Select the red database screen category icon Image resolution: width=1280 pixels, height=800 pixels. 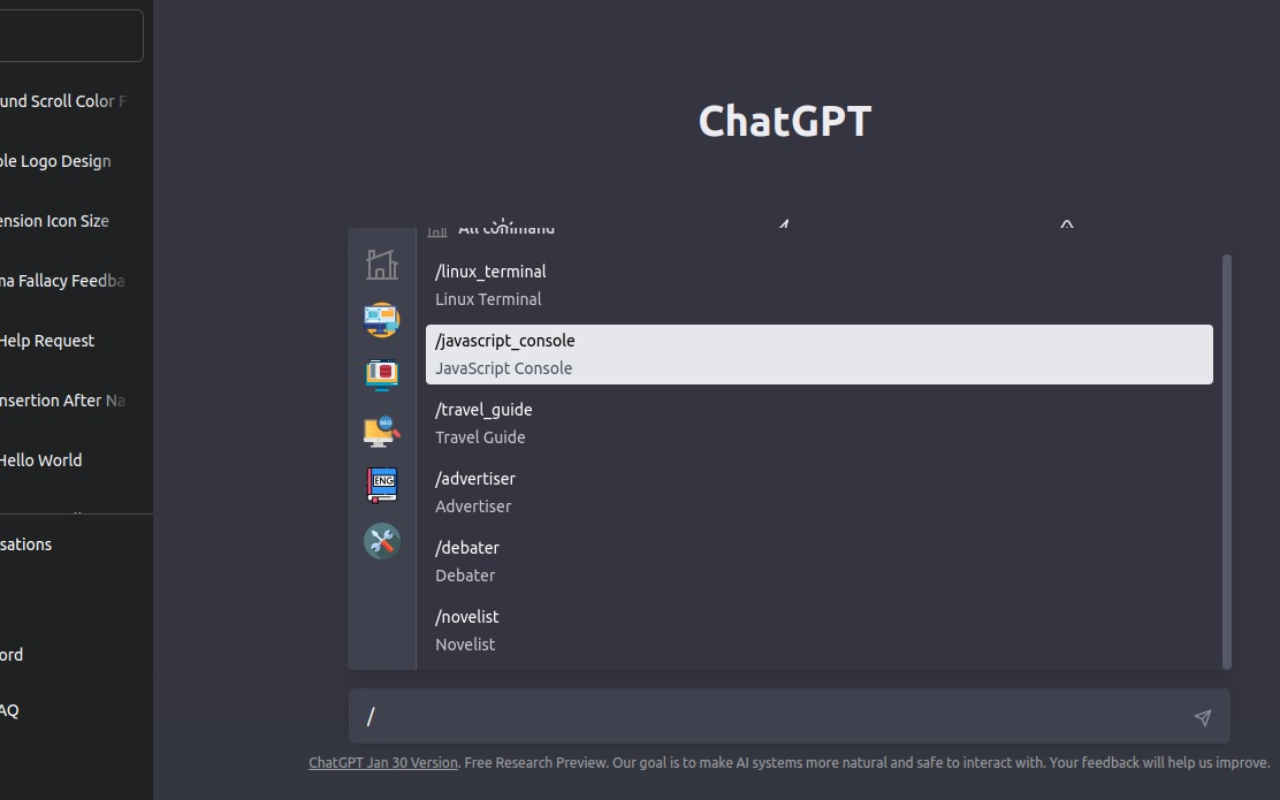click(x=381, y=375)
